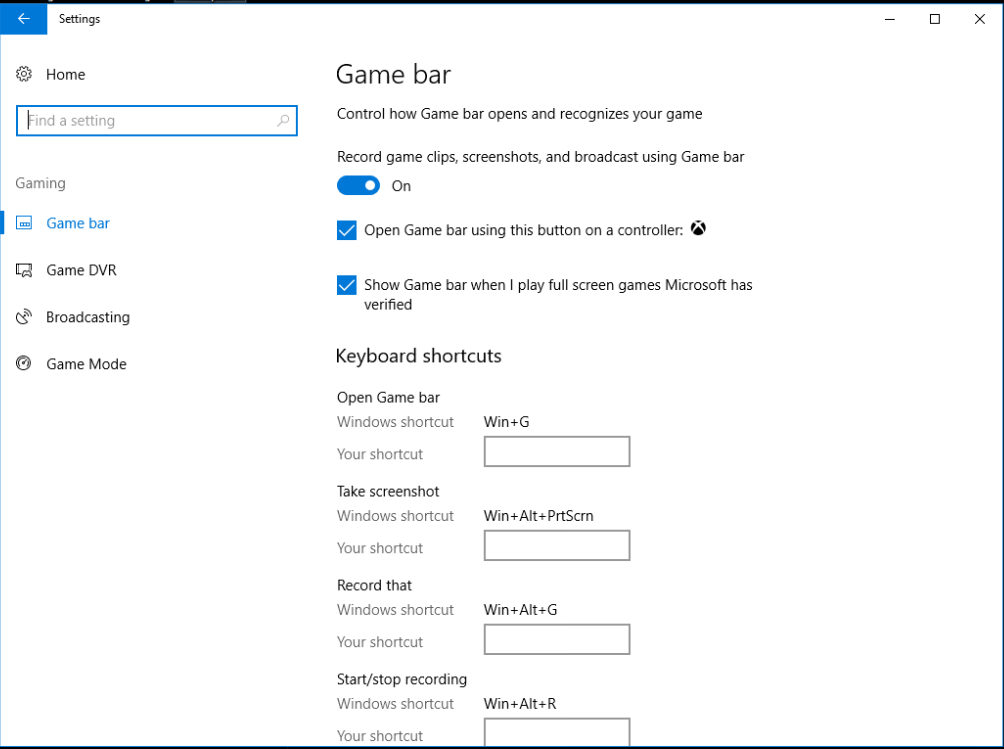Click Your shortcut field for Start/stop recording

(557, 732)
